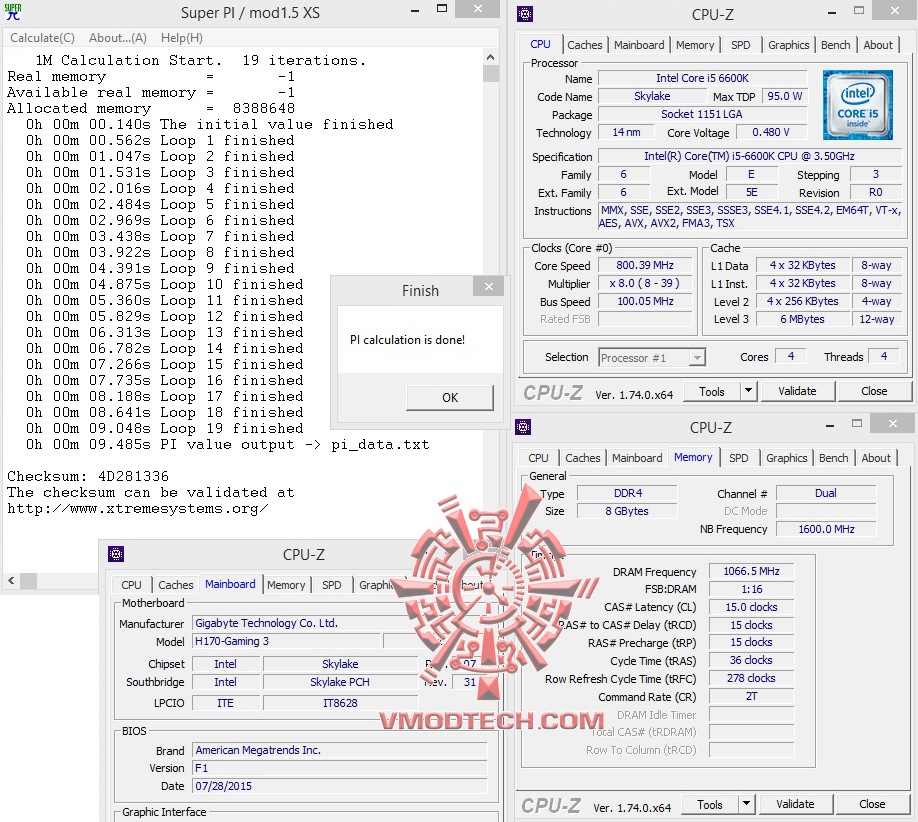This screenshot has height=822, width=918.
Task: Click the CAS# Latency 15.0 clocks value
Action: pos(751,607)
